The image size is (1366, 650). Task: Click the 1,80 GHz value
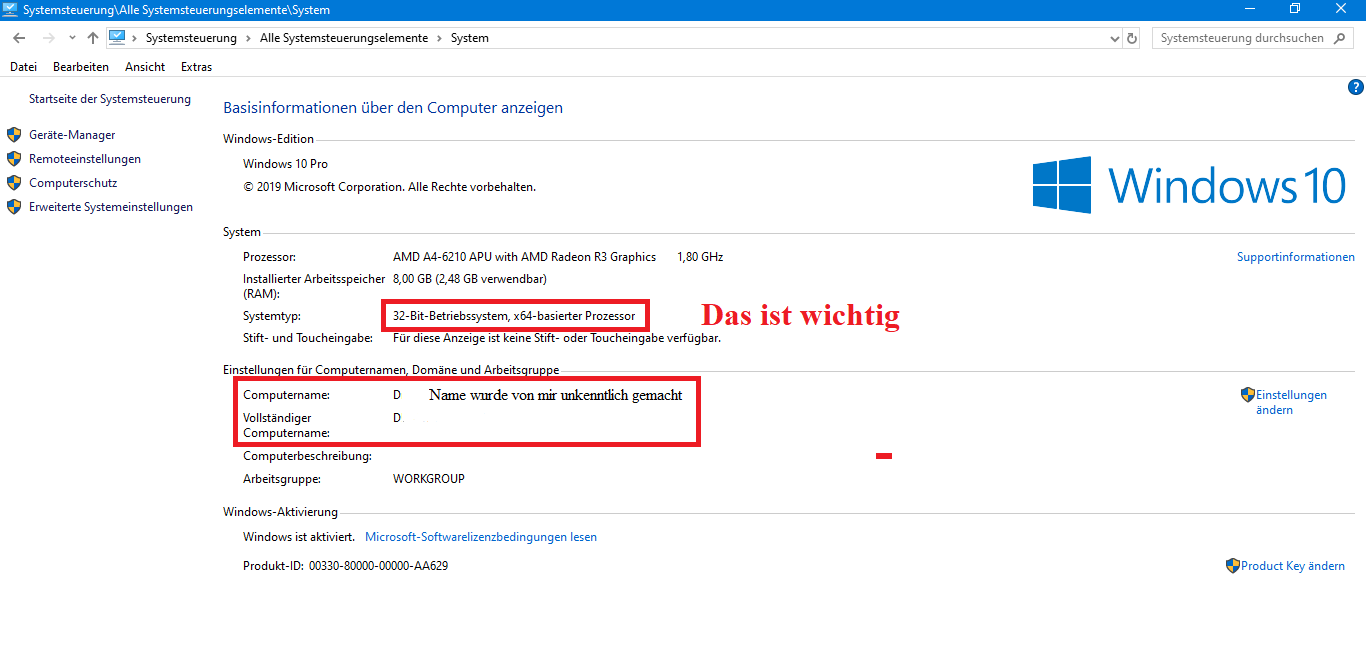point(700,257)
